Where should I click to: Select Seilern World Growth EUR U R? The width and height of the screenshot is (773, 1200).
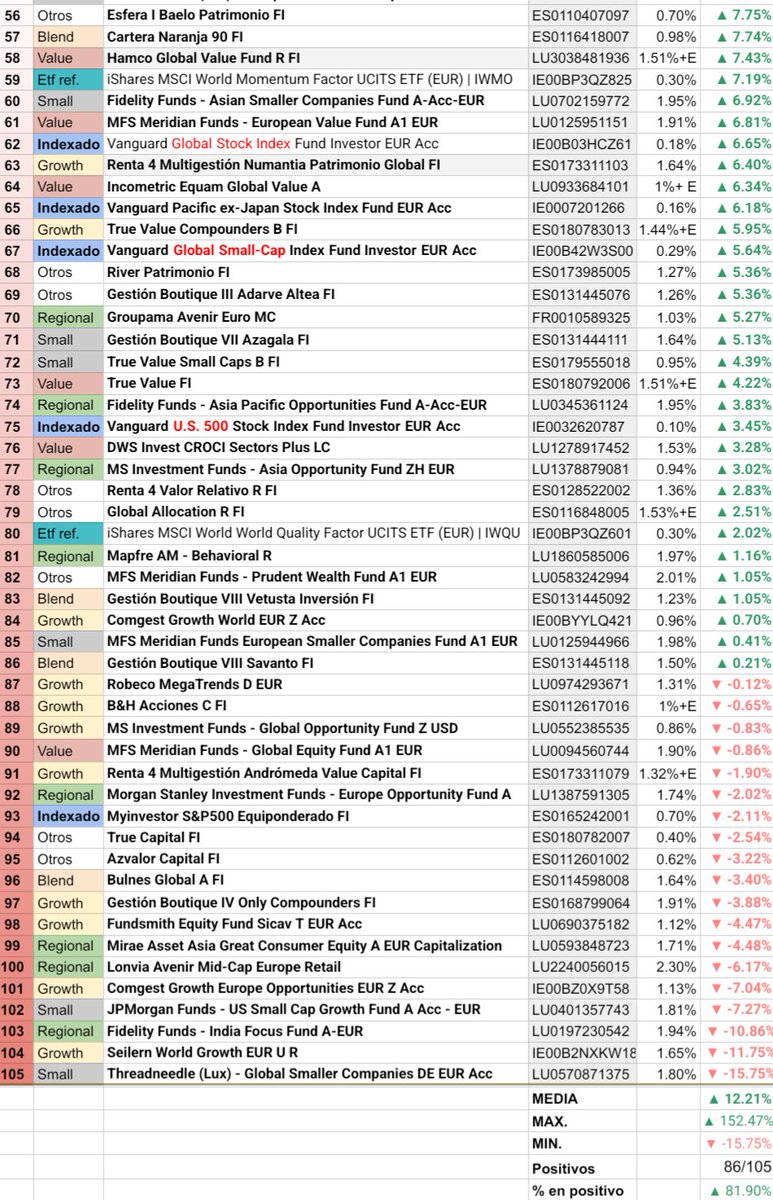202,1053
